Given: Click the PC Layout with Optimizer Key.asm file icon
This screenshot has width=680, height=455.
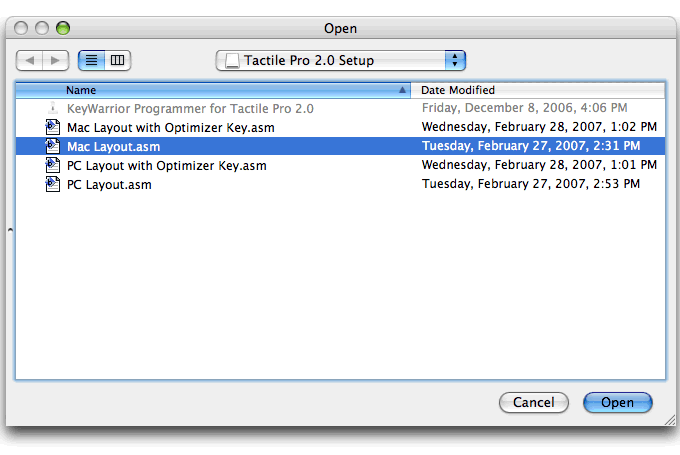Looking at the screenshot, I should (52, 165).
